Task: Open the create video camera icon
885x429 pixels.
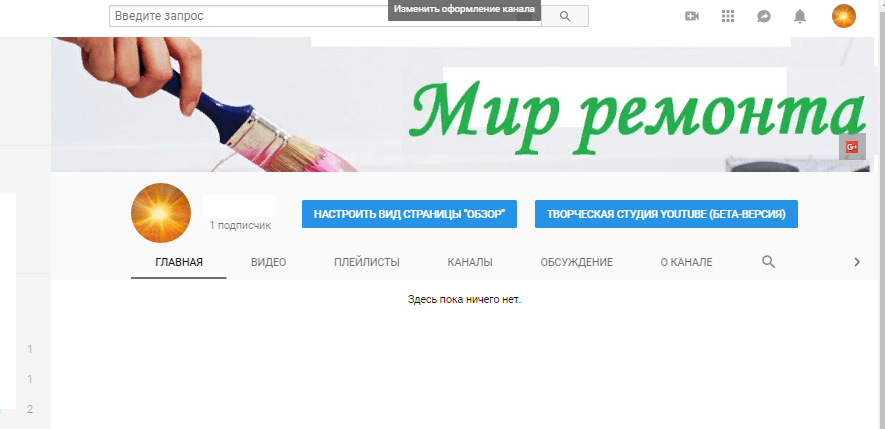Action: (691, 16)
